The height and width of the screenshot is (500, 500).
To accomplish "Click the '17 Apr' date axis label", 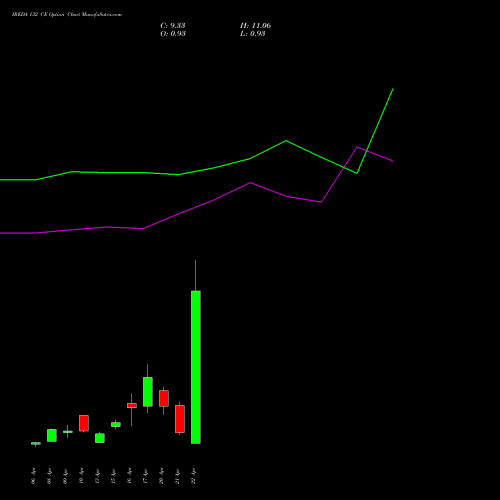I will tap(145, 476).
